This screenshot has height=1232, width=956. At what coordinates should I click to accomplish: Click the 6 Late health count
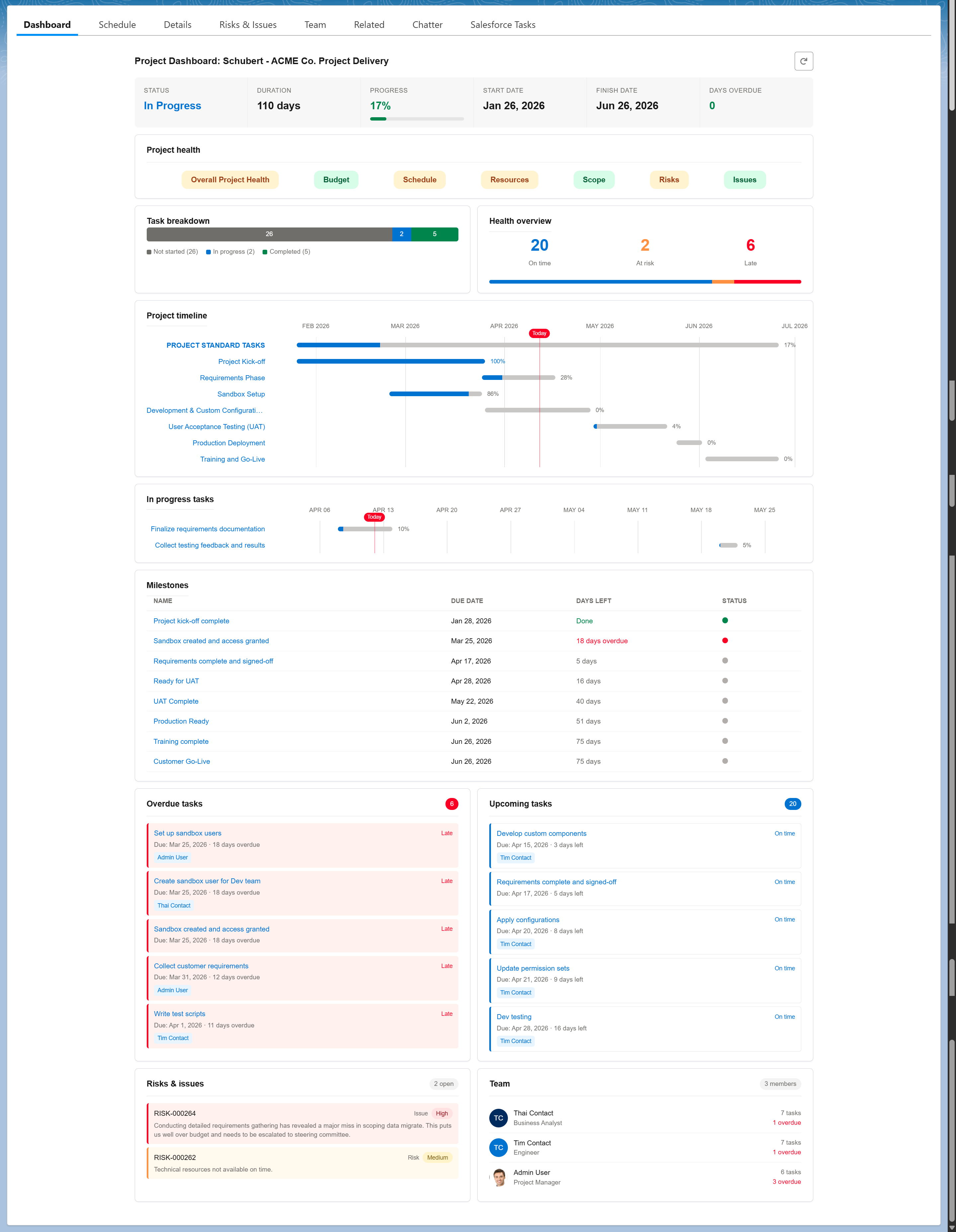tap(750, 245)
